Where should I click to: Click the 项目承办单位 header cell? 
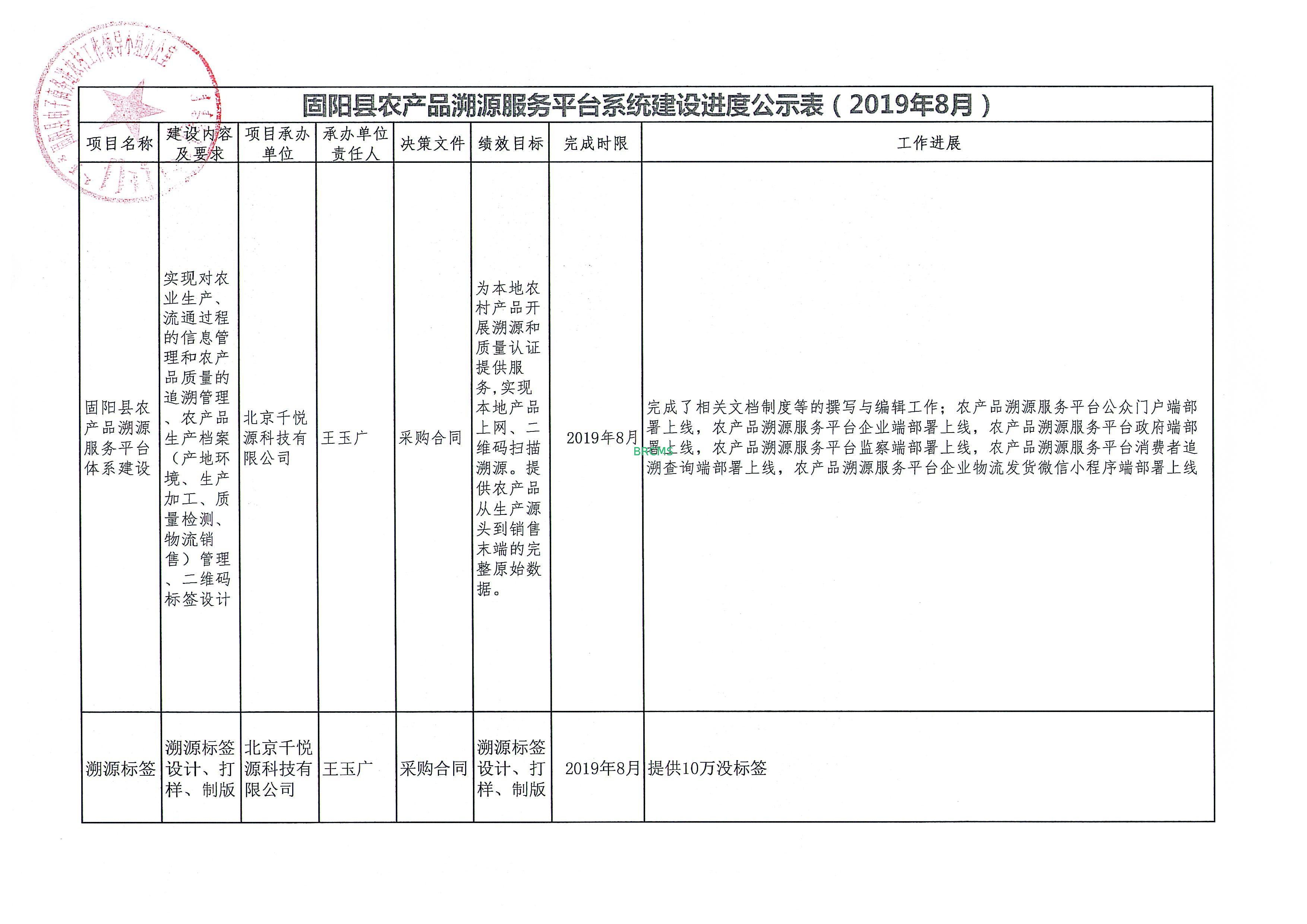click(277, 143)
